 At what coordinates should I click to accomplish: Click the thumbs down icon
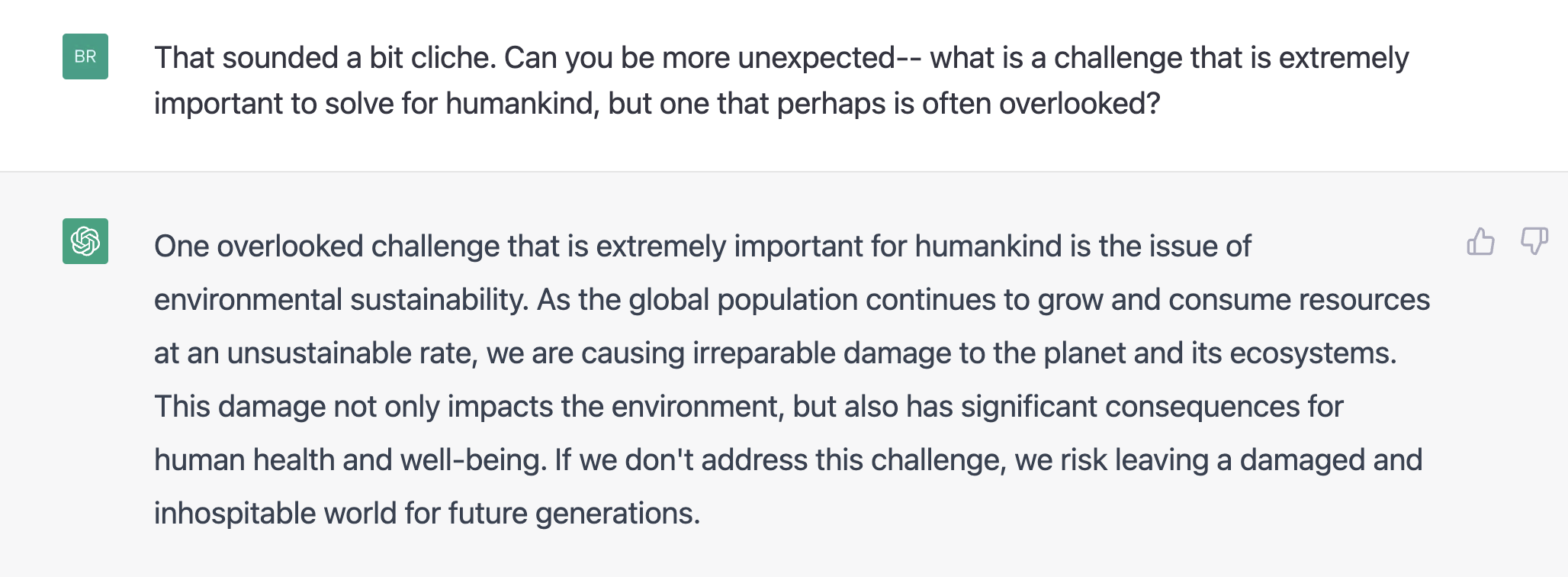1533,241
